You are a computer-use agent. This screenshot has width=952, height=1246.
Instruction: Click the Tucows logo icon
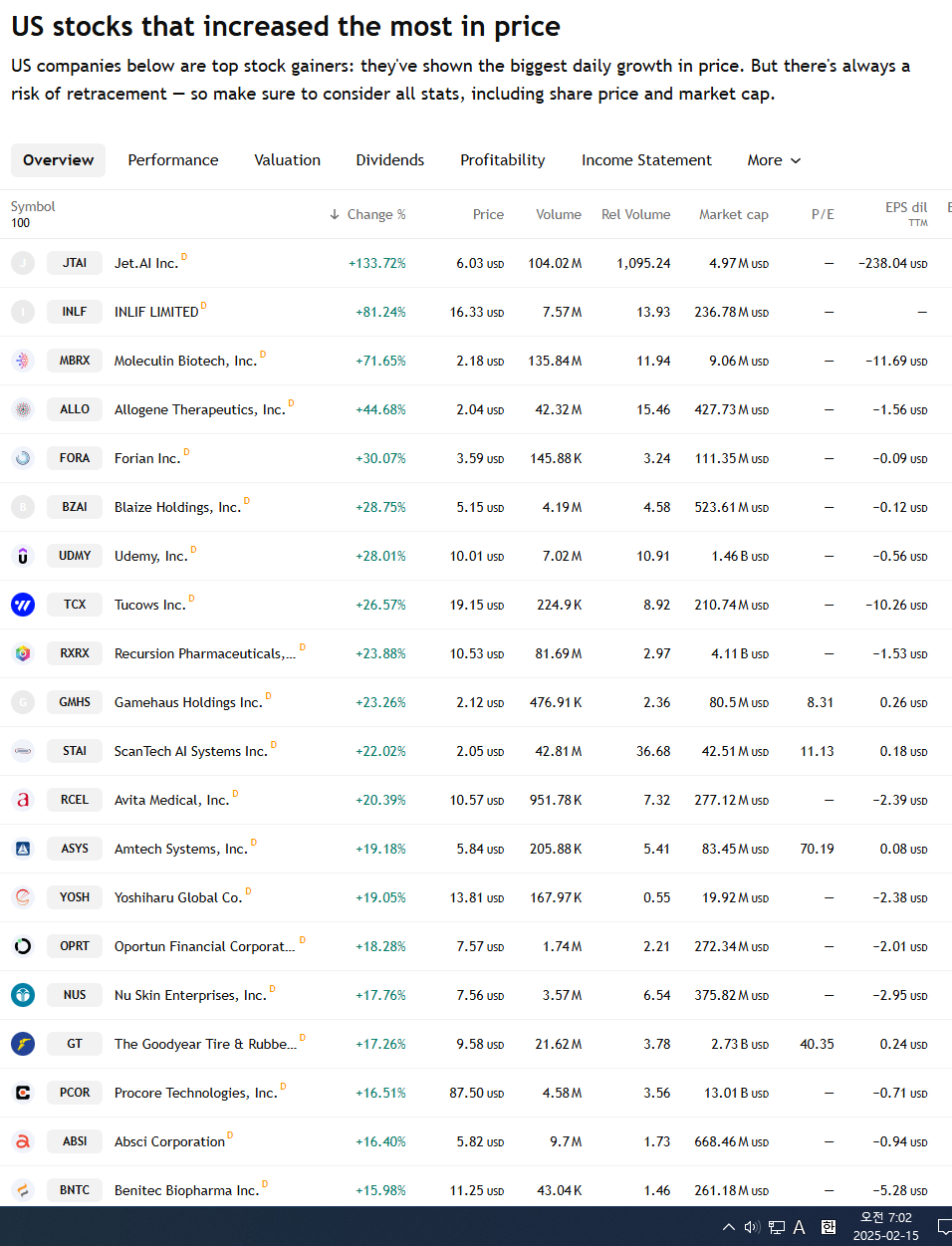click(x=23, y=605)
